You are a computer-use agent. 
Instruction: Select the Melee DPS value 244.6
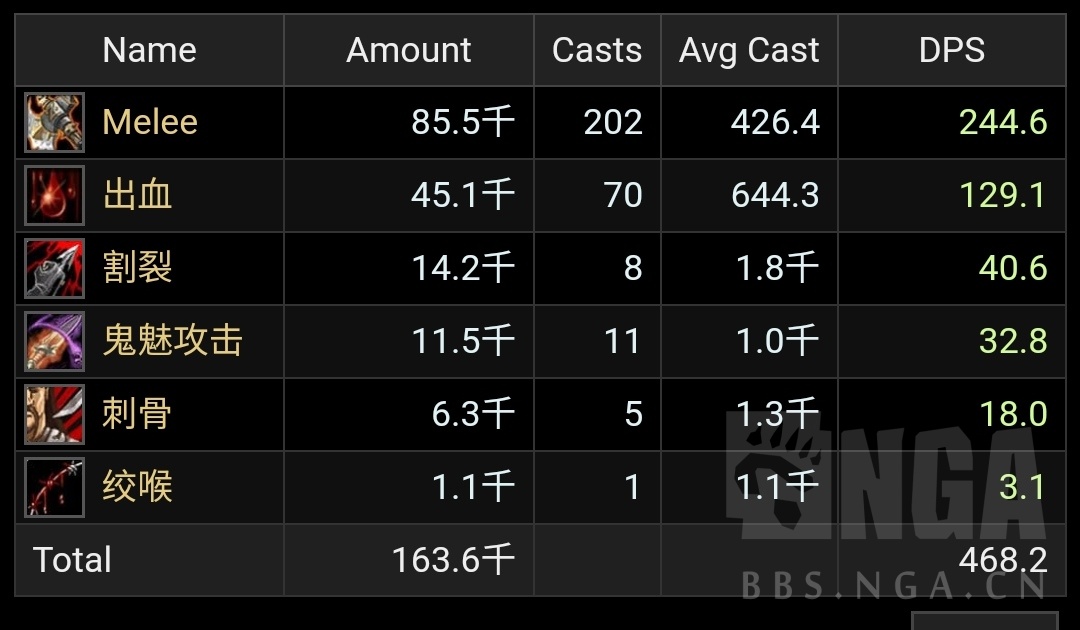(x=1003, y=122)
